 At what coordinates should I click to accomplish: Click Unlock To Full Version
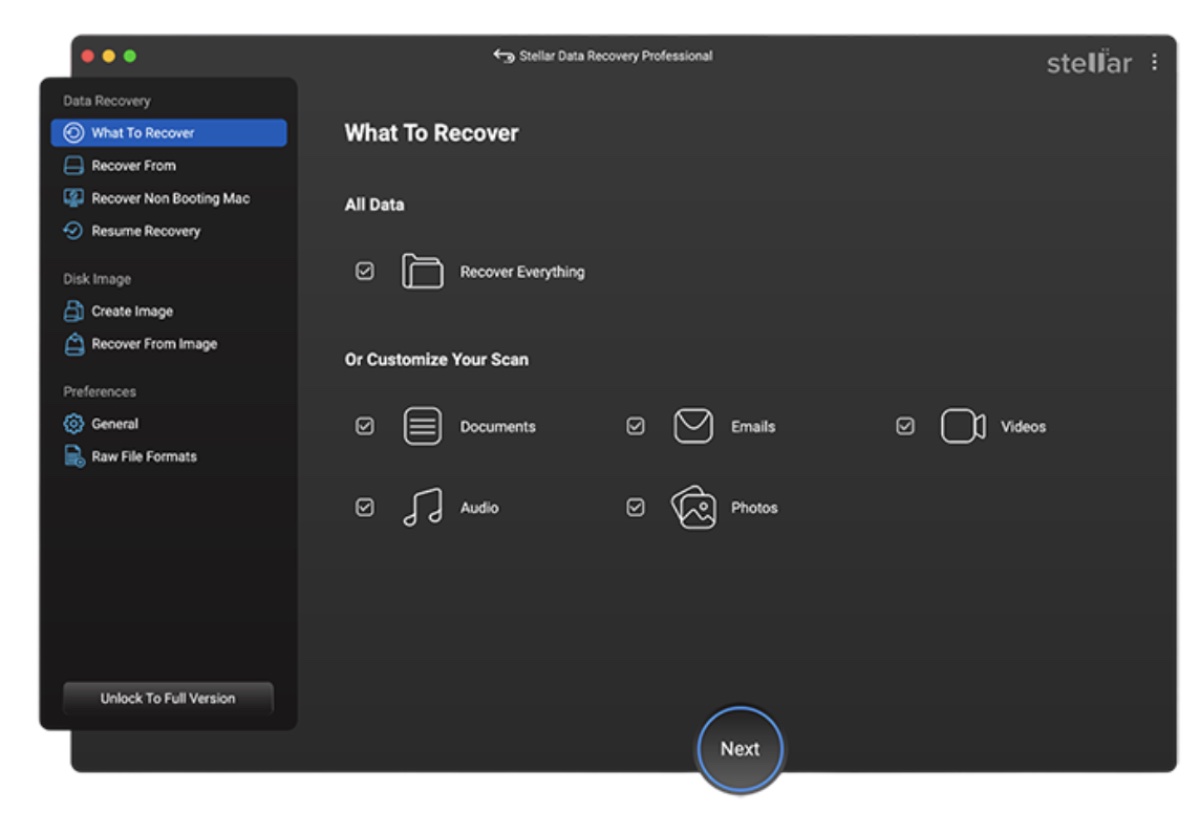(x=167, y=698)
